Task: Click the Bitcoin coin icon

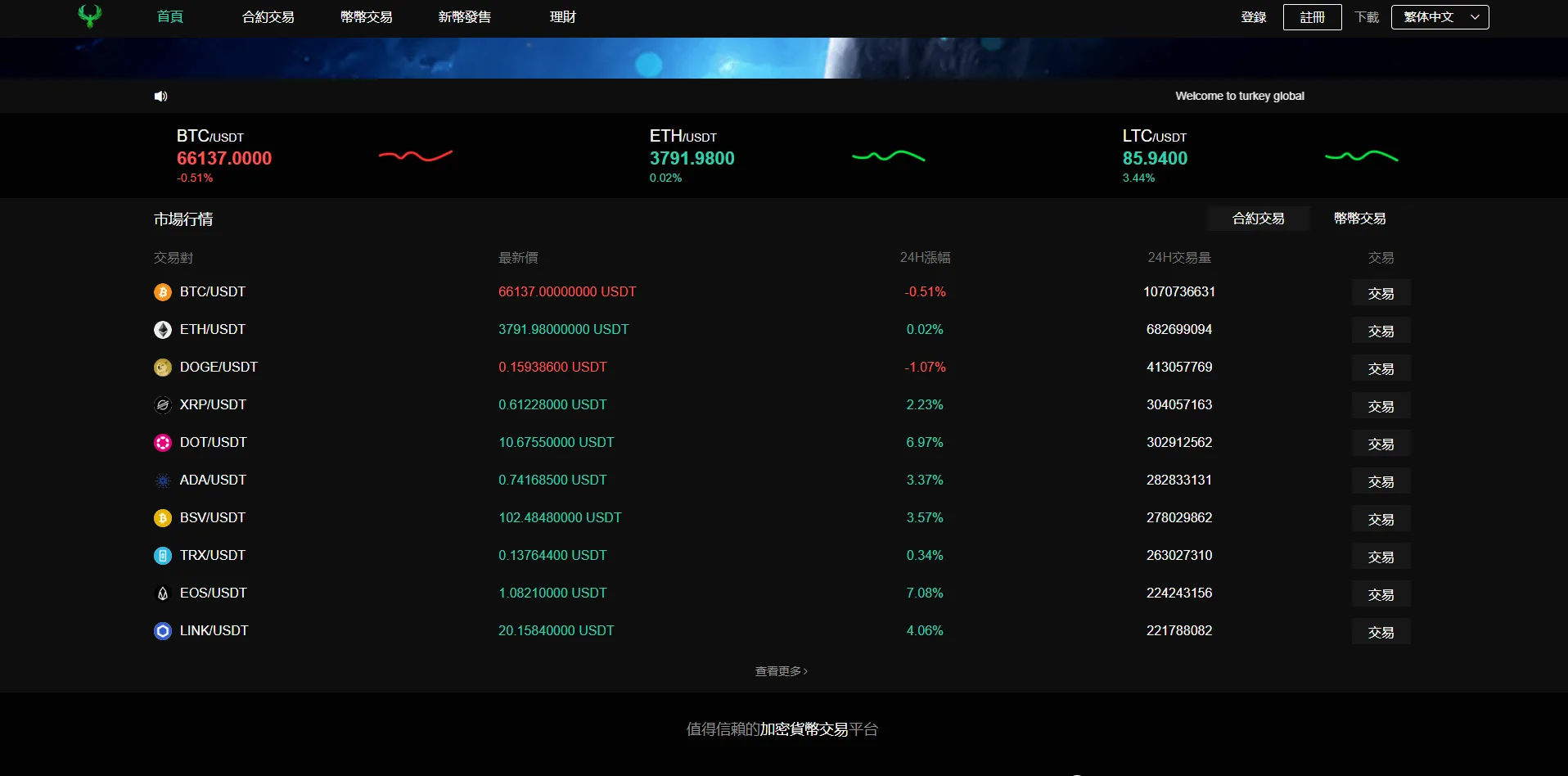Action: pos(162,292)
